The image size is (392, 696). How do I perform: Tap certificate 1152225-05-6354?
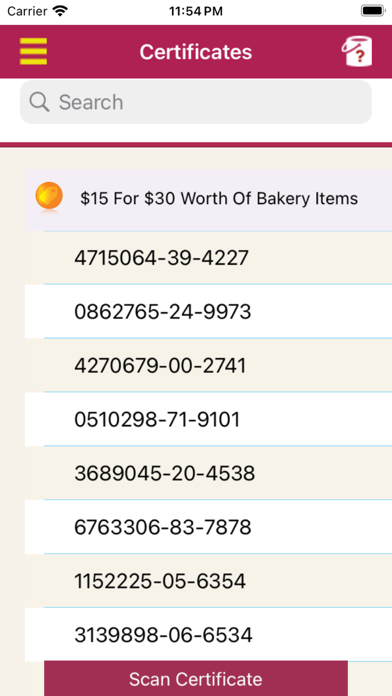(208, 581)
